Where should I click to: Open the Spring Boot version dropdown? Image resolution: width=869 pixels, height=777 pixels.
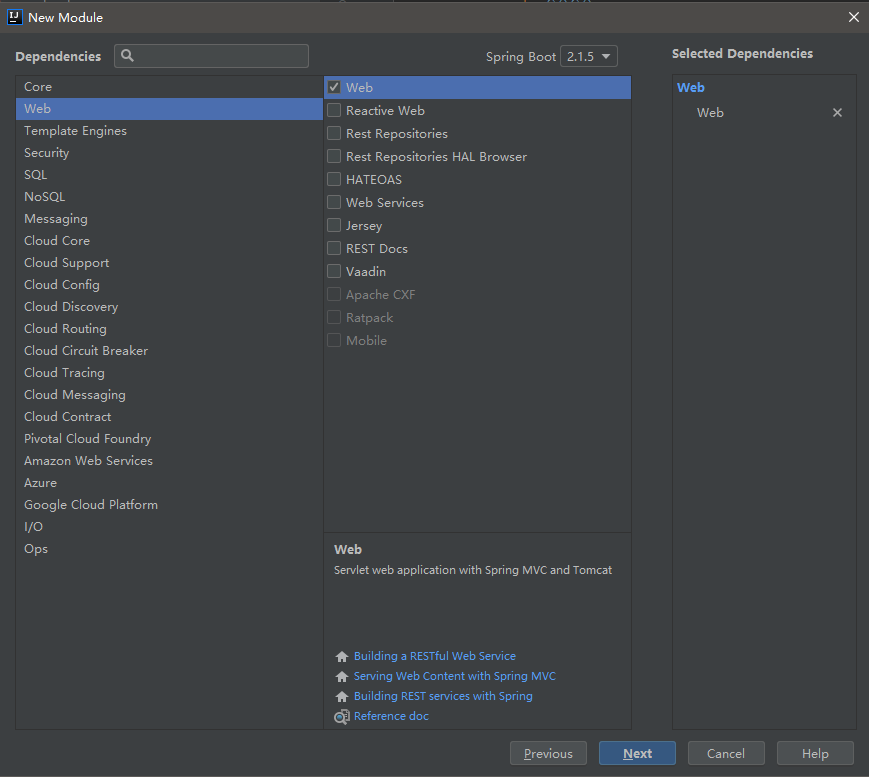(x=589, y=57)
